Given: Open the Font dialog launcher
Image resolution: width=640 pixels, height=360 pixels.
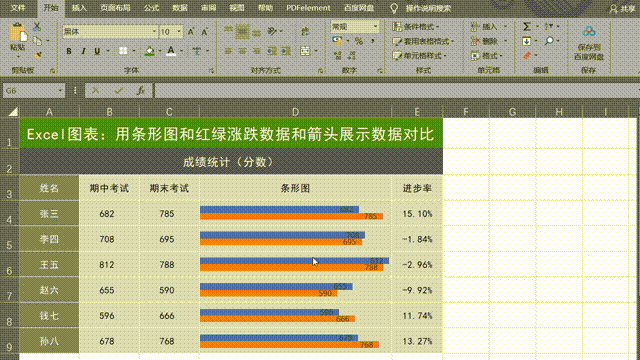Looking at the screenshot, I should pos(211,71).
